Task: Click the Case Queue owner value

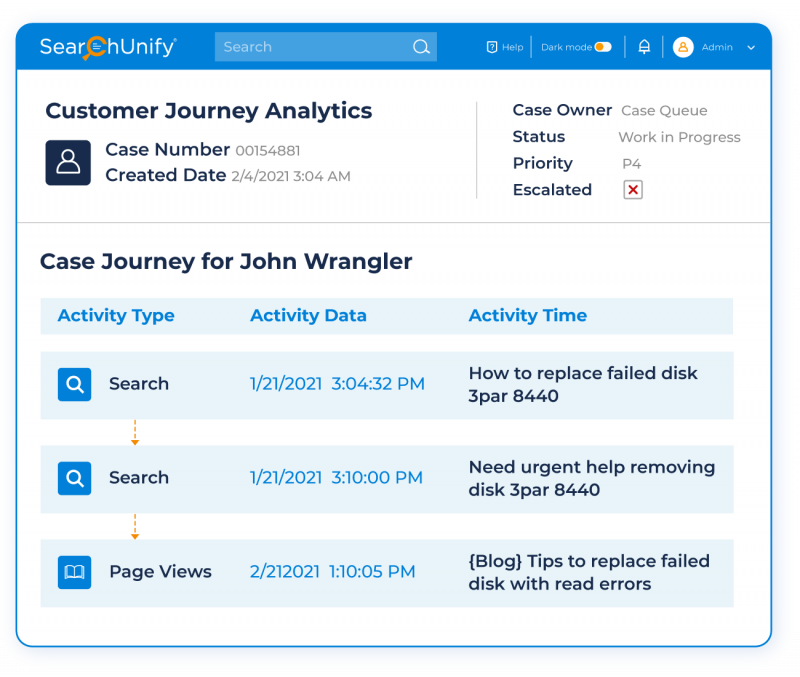Action: (x=664, y=111)
